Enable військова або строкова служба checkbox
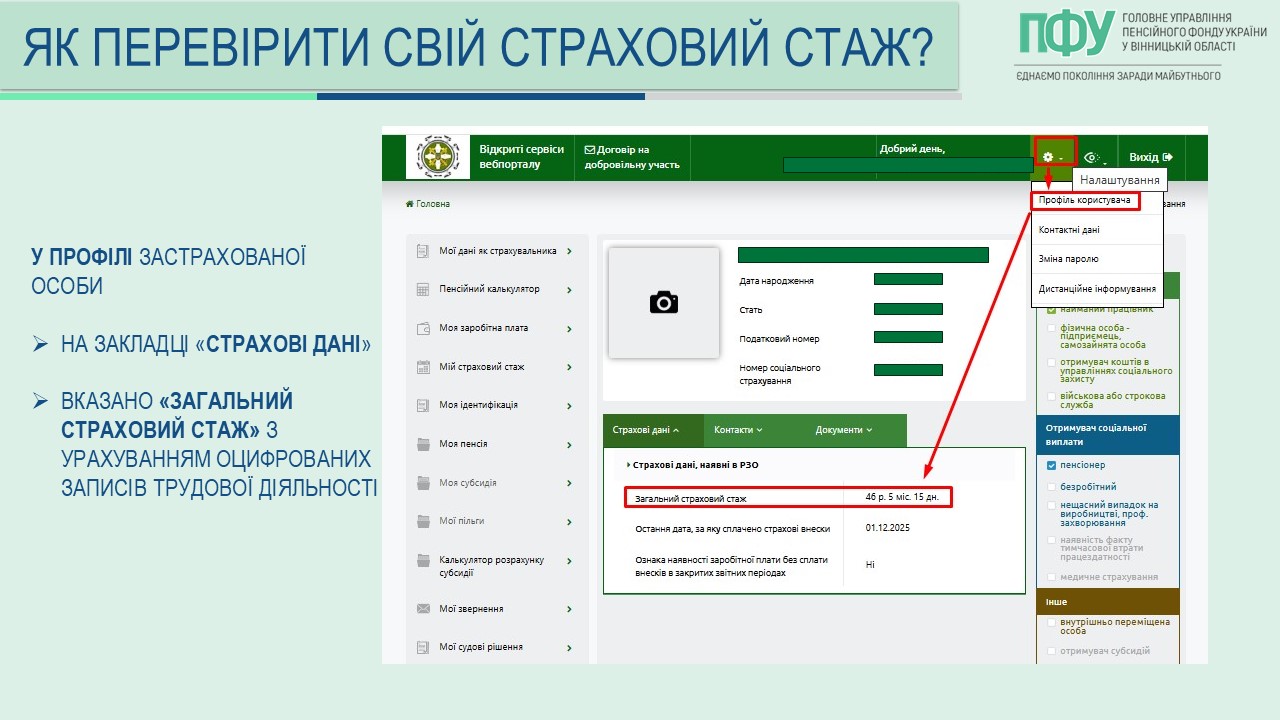 pyautogui.click(x=1051, y=397)
